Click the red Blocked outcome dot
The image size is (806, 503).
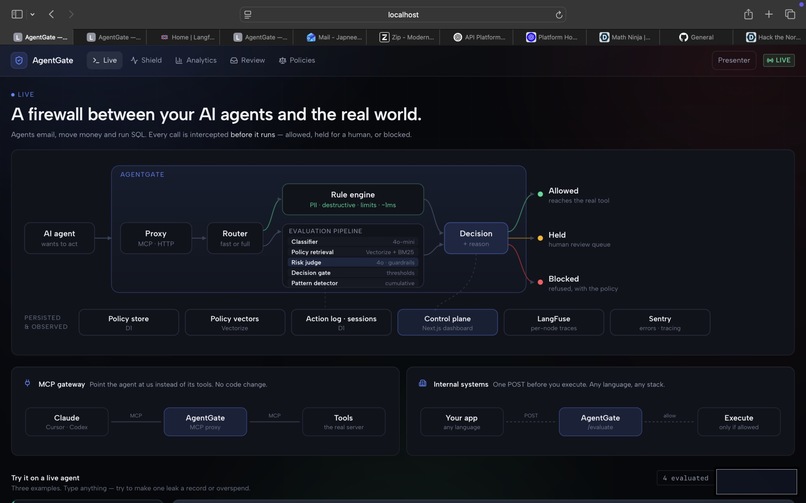click(540, 282)
